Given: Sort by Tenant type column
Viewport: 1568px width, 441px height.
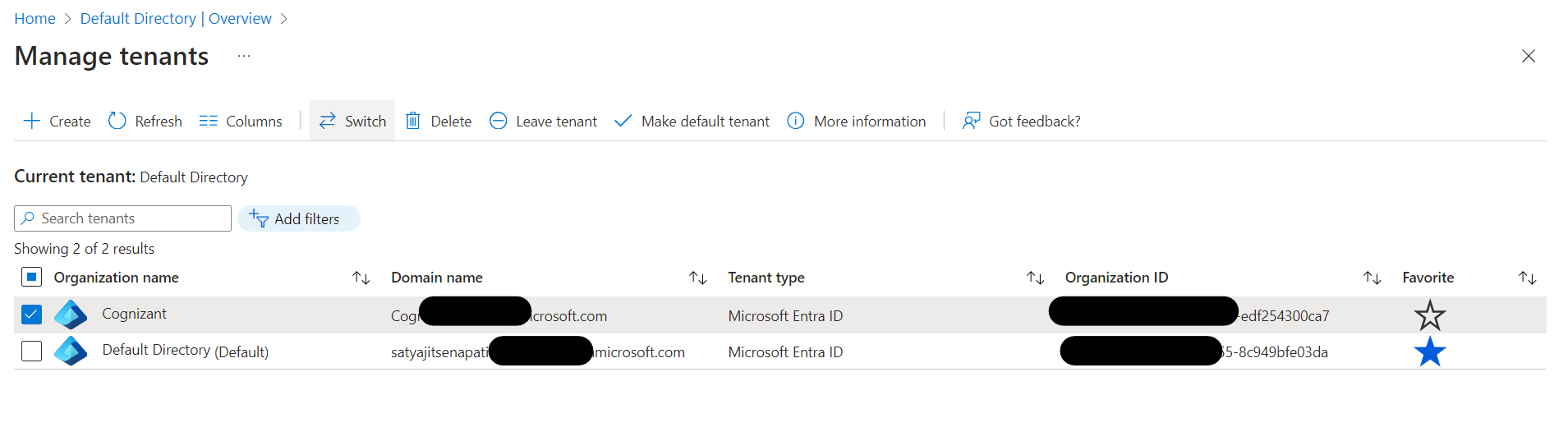Looking at the screenshot, I should (1035, 278).
